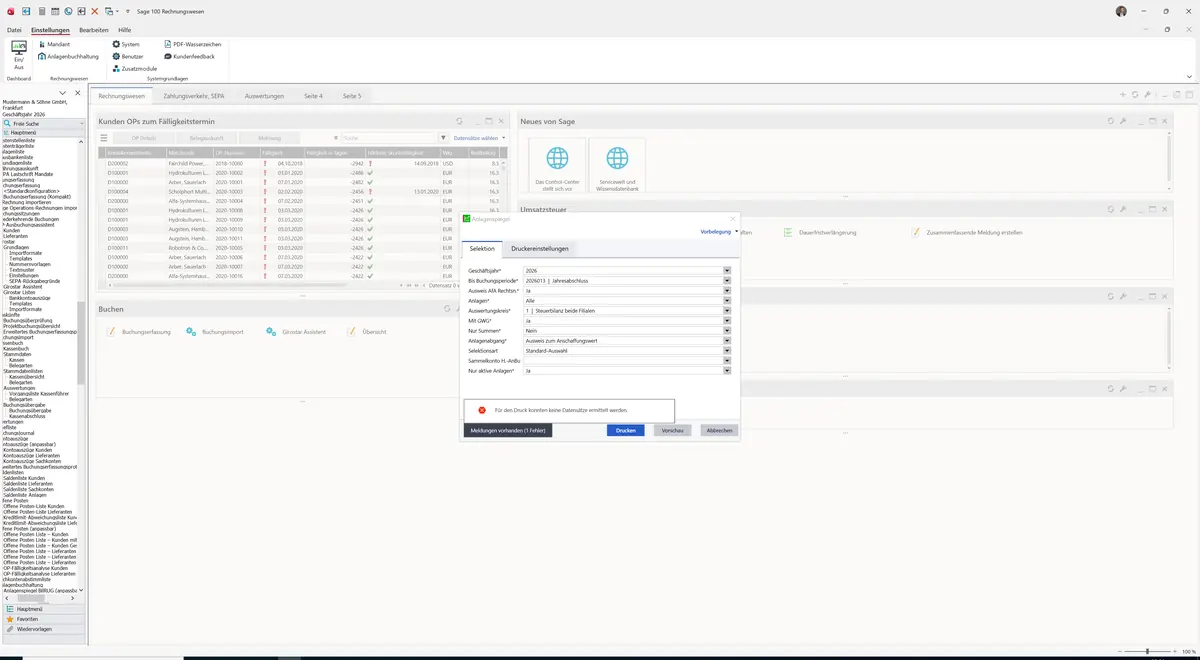Screen dimensions: 1200x660
Task: Open Anlagenbuchhaltung settings in the ribbon
Action: click(67, 56)
